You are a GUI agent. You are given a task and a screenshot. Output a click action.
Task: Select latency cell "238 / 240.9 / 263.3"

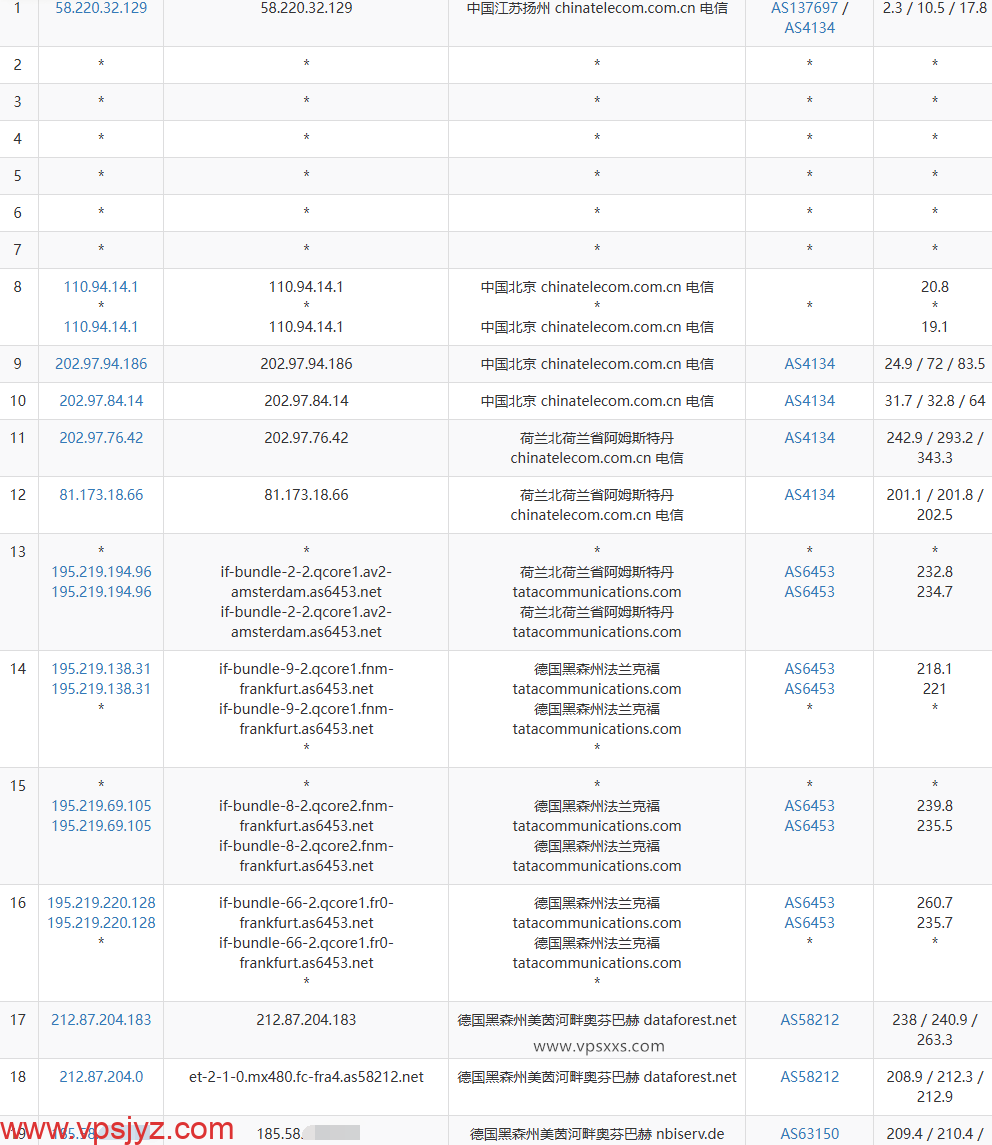[934, 1030]
